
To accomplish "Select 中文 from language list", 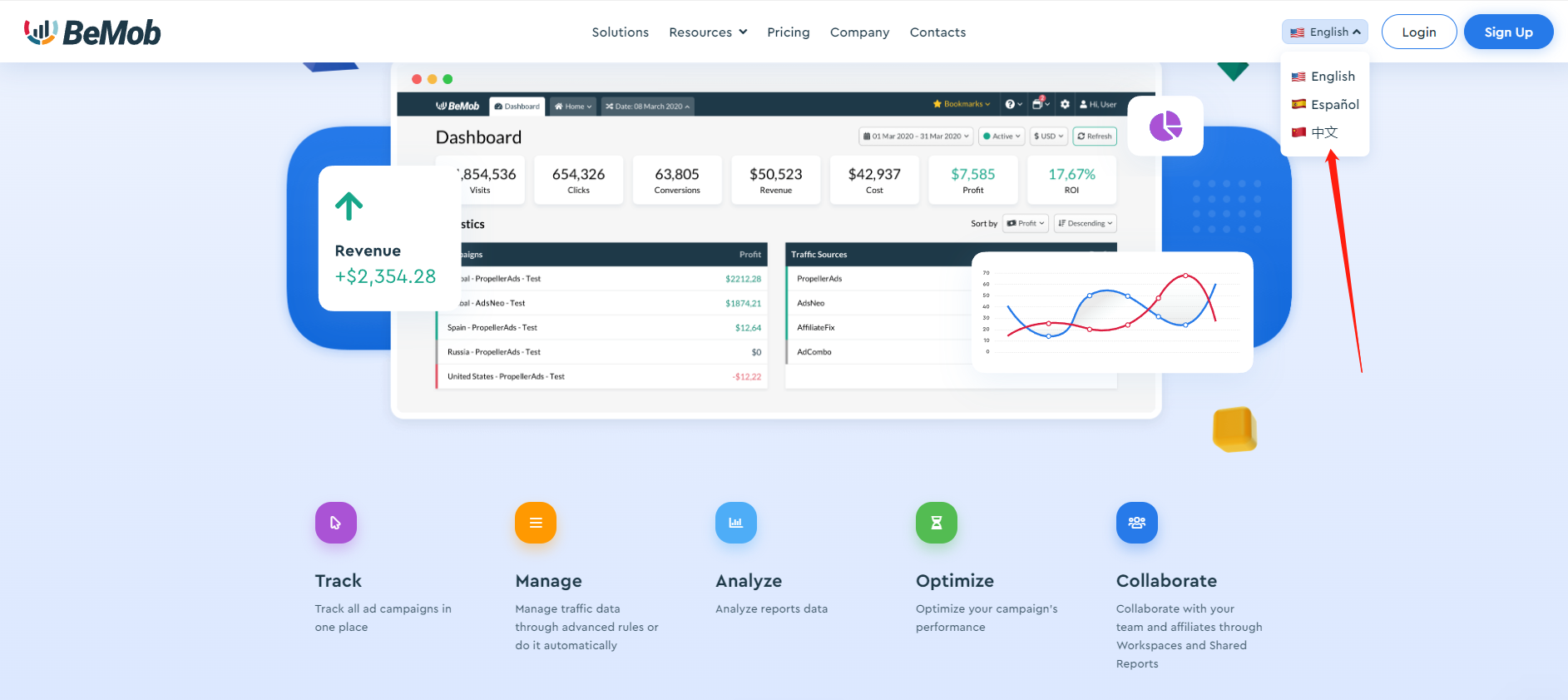I will point(1315,132).
